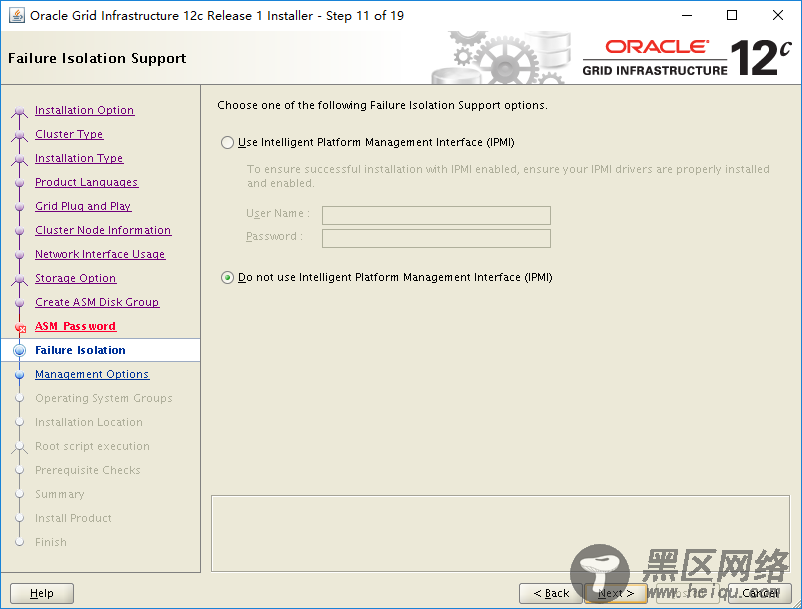802x609 pixels.
Task: Open the Network Interface Usage step
Action: 100,254
